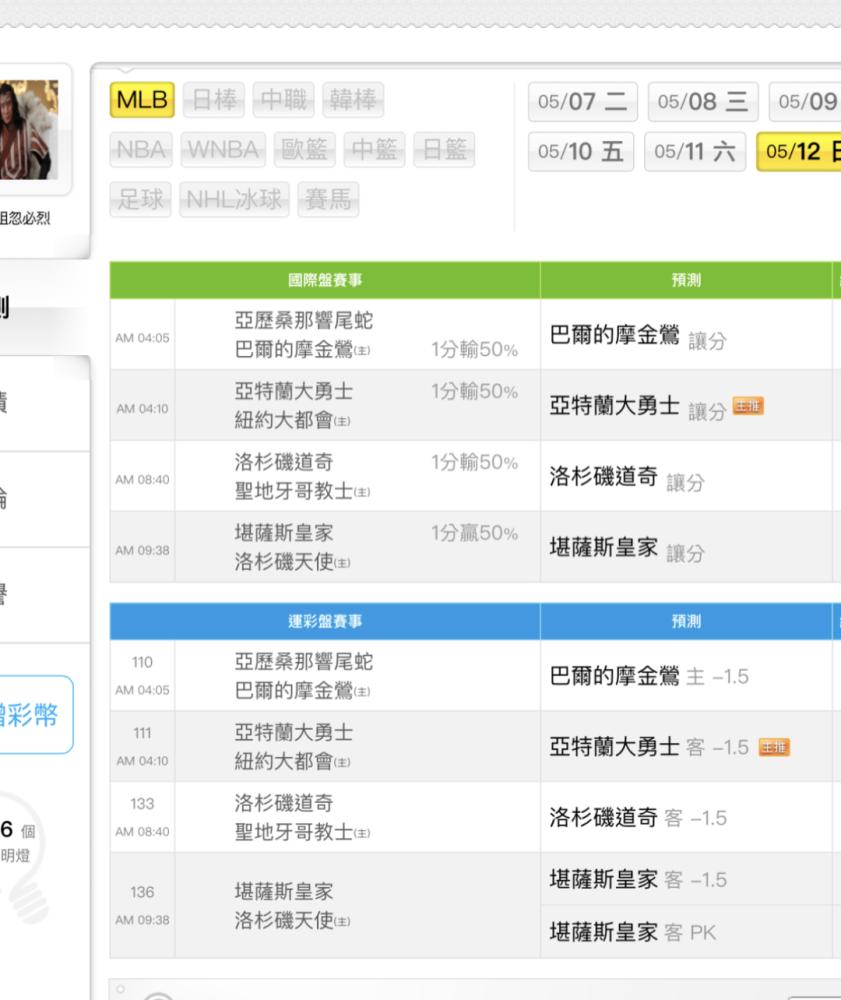Click the 明燈 lightbulb icon

pos(24,858)
